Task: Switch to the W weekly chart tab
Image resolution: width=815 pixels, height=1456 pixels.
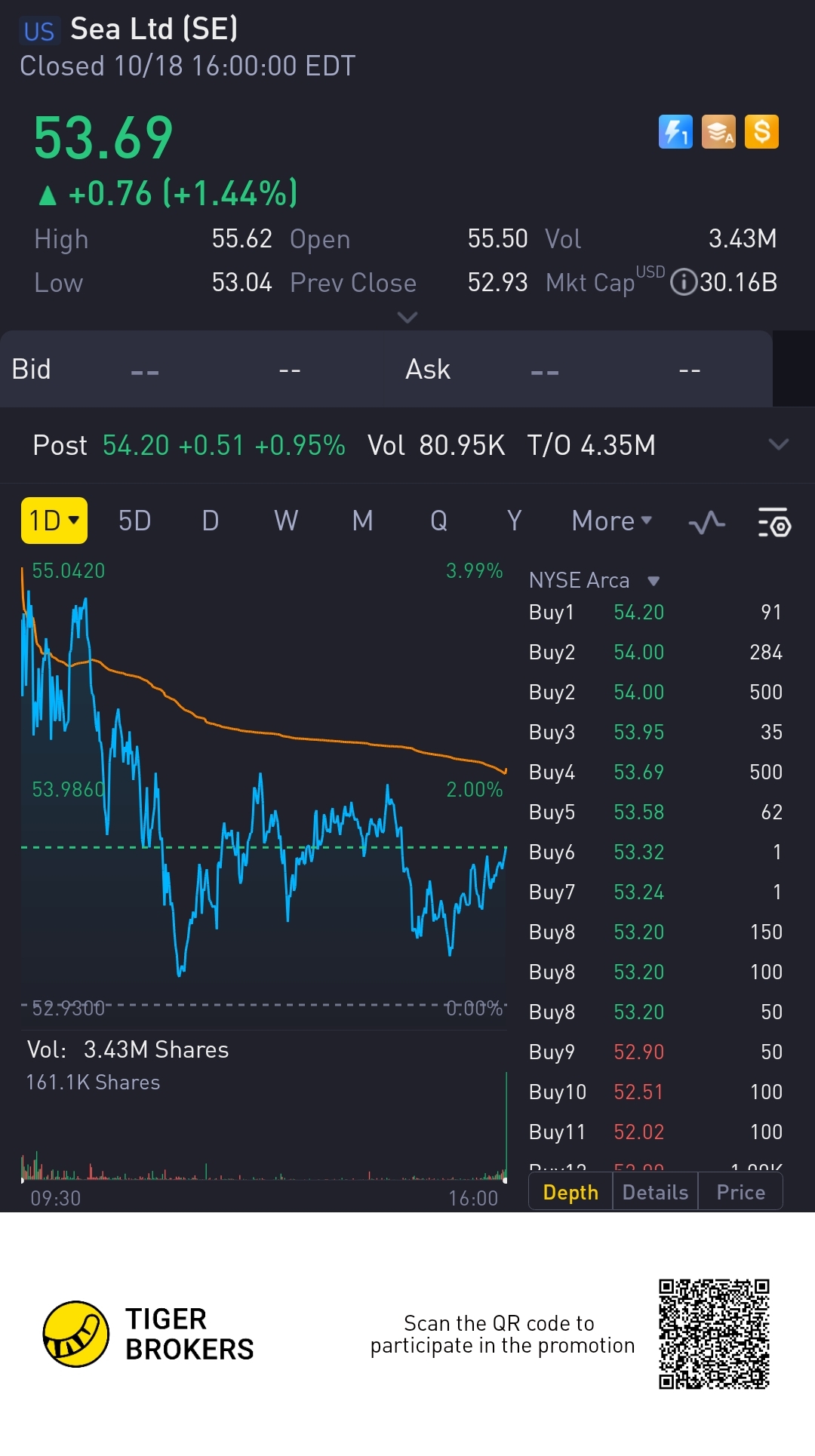Action: click(286, 521)
